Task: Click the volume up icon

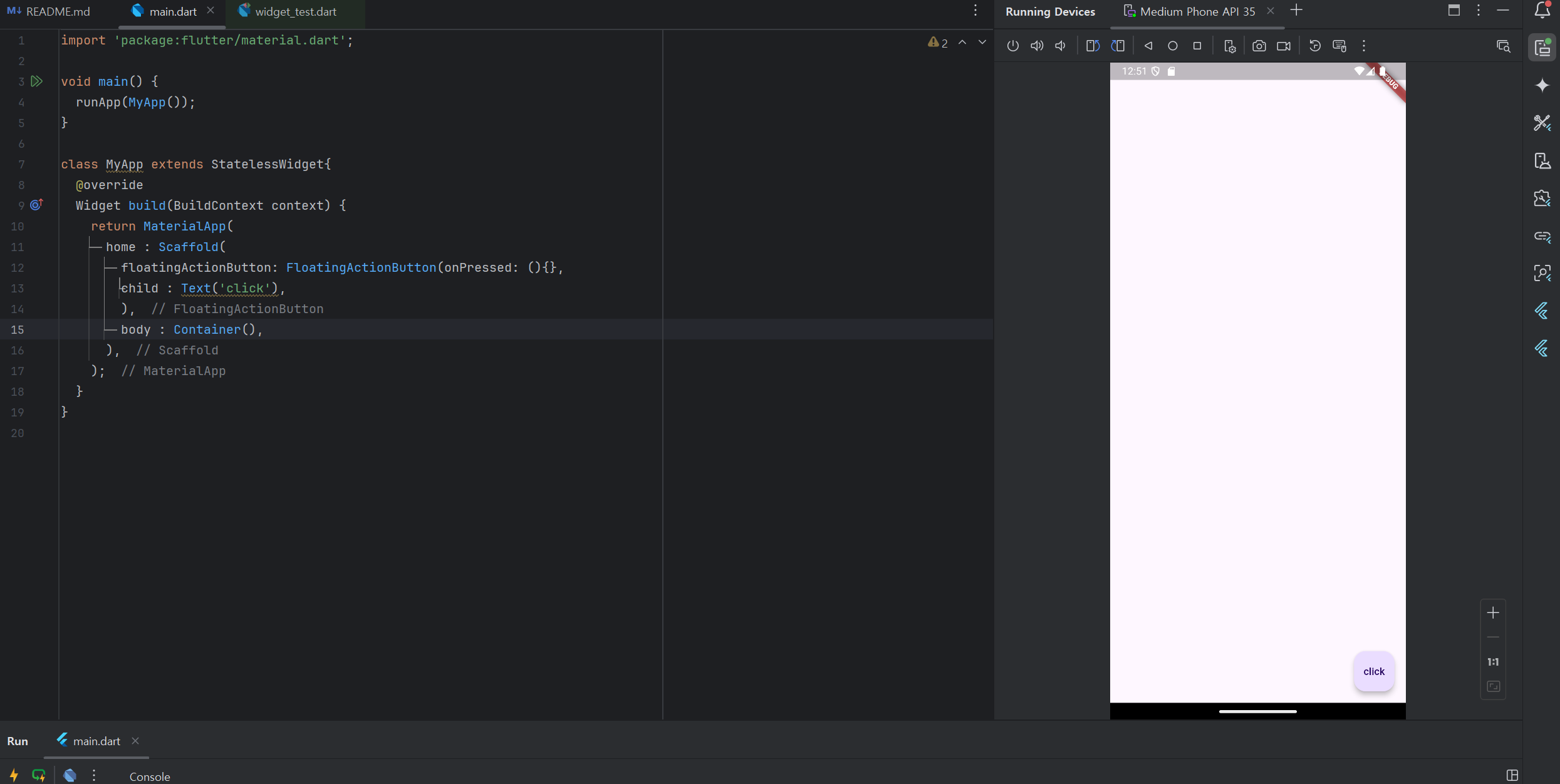Action: click(x=1037, y=46)
